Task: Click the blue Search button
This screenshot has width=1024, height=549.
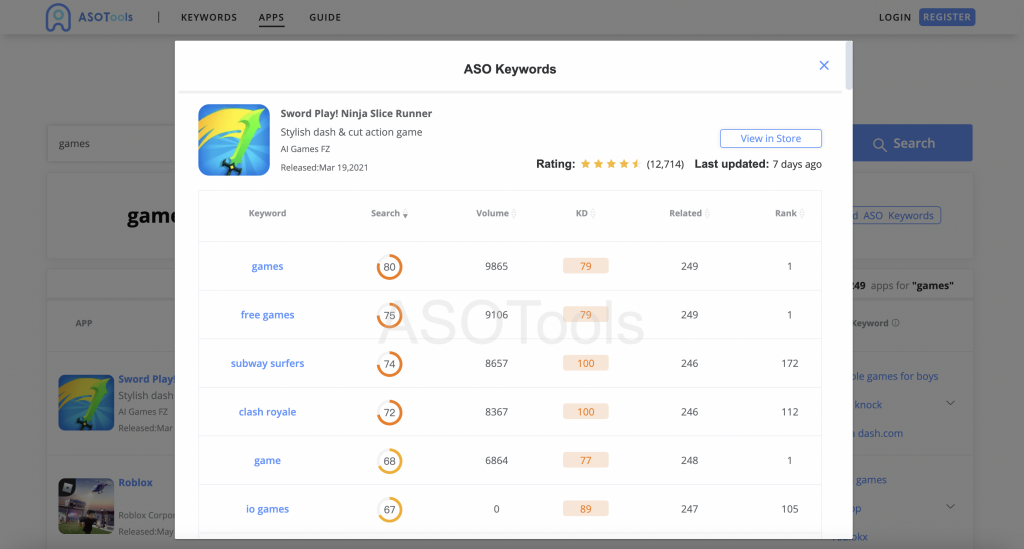Action: click(912, 143)
